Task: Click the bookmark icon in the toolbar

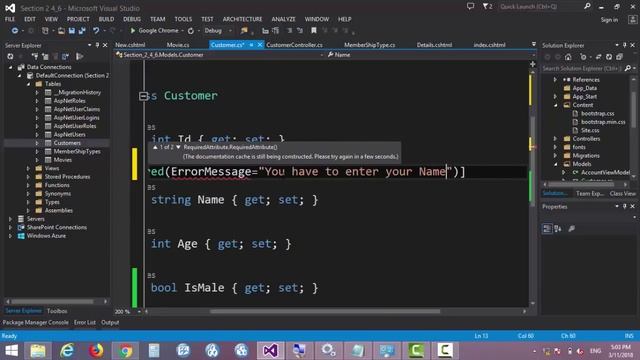Action: tap(313, 31)
